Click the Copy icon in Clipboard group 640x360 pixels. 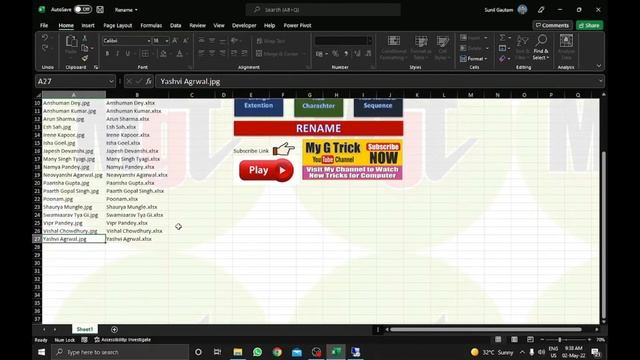click(x=85, y=48)
